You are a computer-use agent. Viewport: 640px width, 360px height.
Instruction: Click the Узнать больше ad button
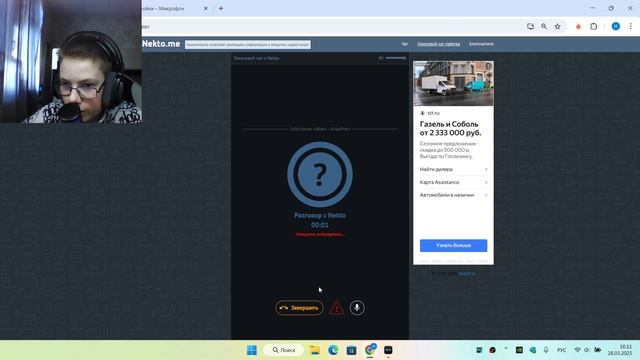point(453,245)
